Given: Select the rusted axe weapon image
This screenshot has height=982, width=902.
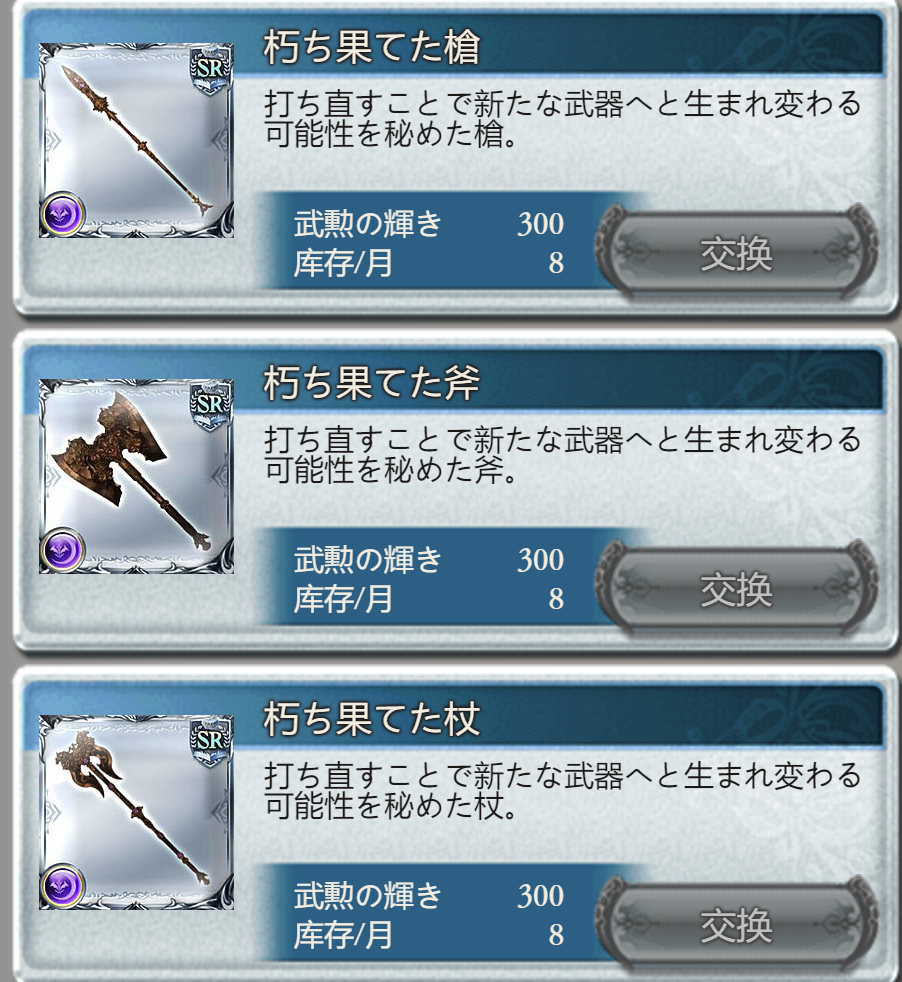Looking at the screenshot, I should [137, 476].
